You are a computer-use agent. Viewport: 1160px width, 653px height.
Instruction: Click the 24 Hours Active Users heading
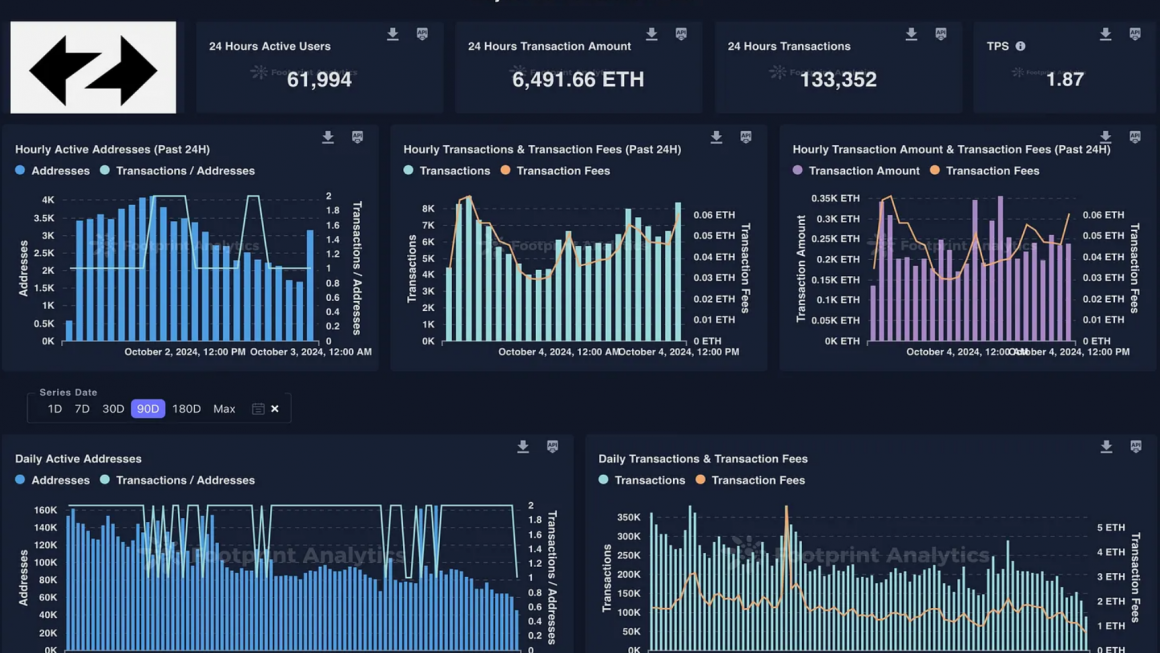click(x=270, y=47)
